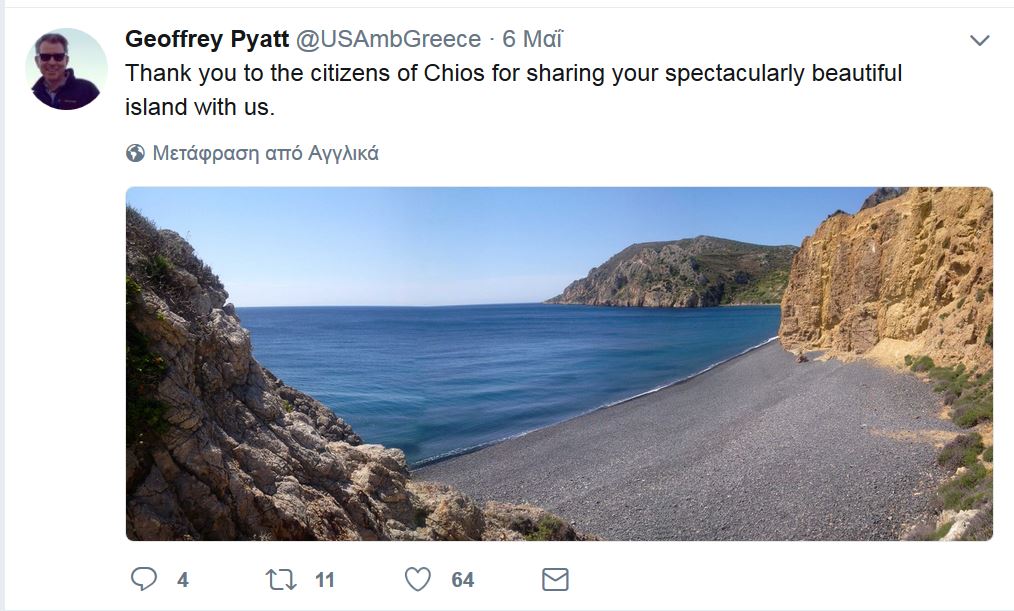This screenshot has height=611, width=1014.
Task: View the 4 replies count
Action: tap(183, 580)
